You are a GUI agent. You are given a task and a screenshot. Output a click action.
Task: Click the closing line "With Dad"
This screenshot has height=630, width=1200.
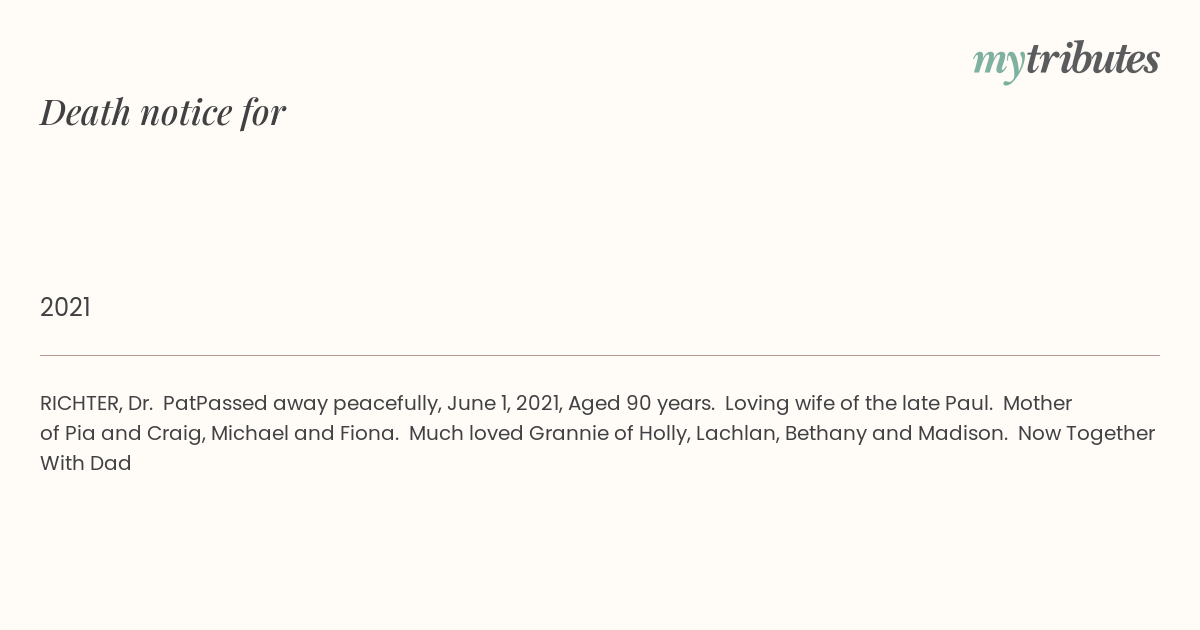click(x=86, y=464)
